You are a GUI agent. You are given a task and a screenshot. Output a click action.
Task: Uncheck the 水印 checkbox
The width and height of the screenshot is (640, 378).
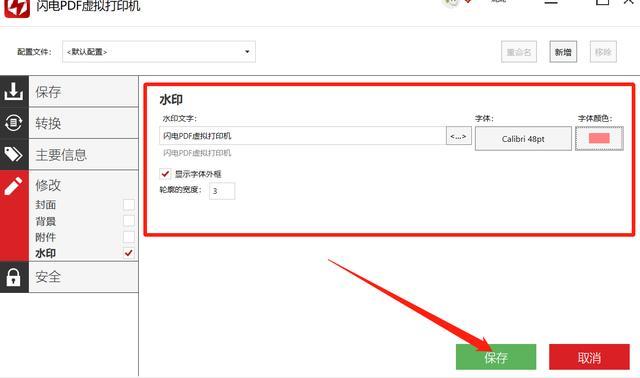pos(129,253)
